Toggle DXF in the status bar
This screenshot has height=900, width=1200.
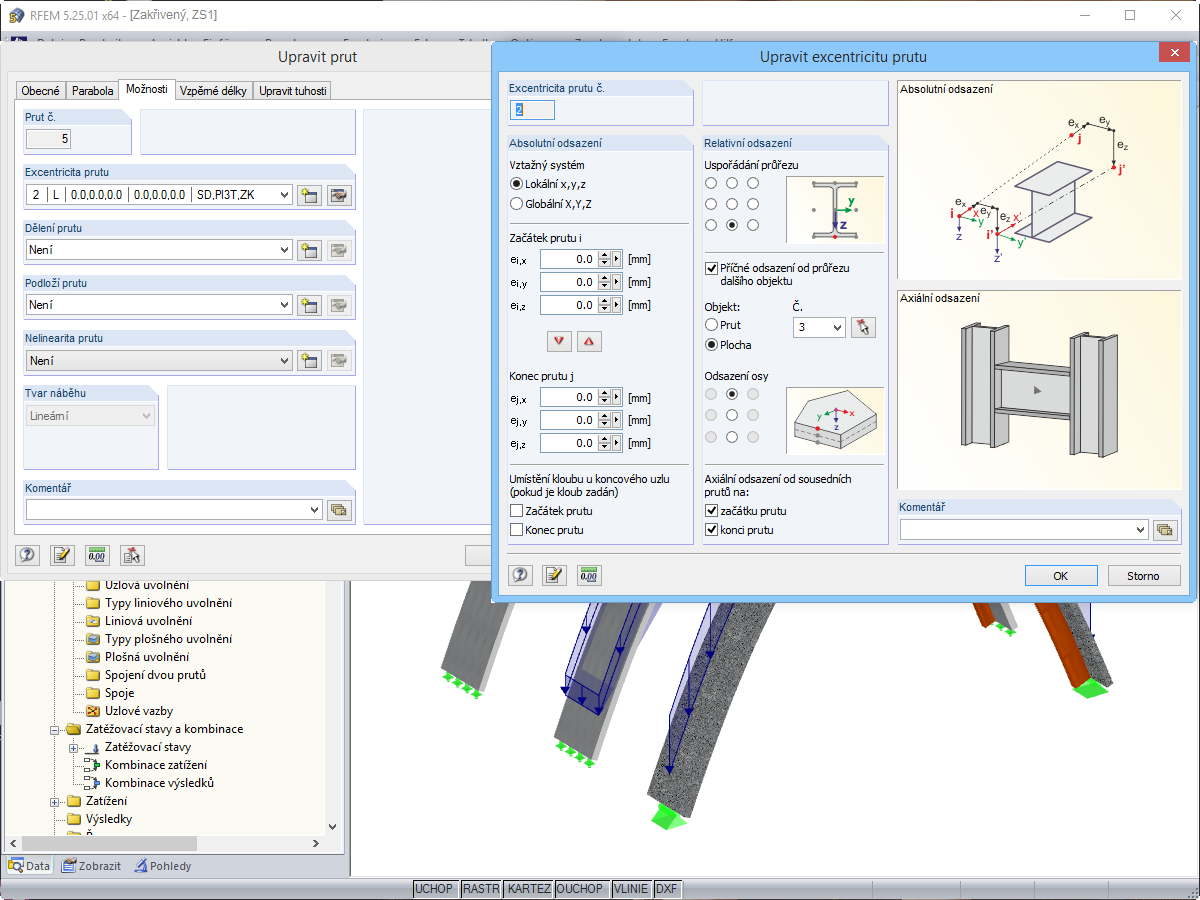(x=666, y=889)
